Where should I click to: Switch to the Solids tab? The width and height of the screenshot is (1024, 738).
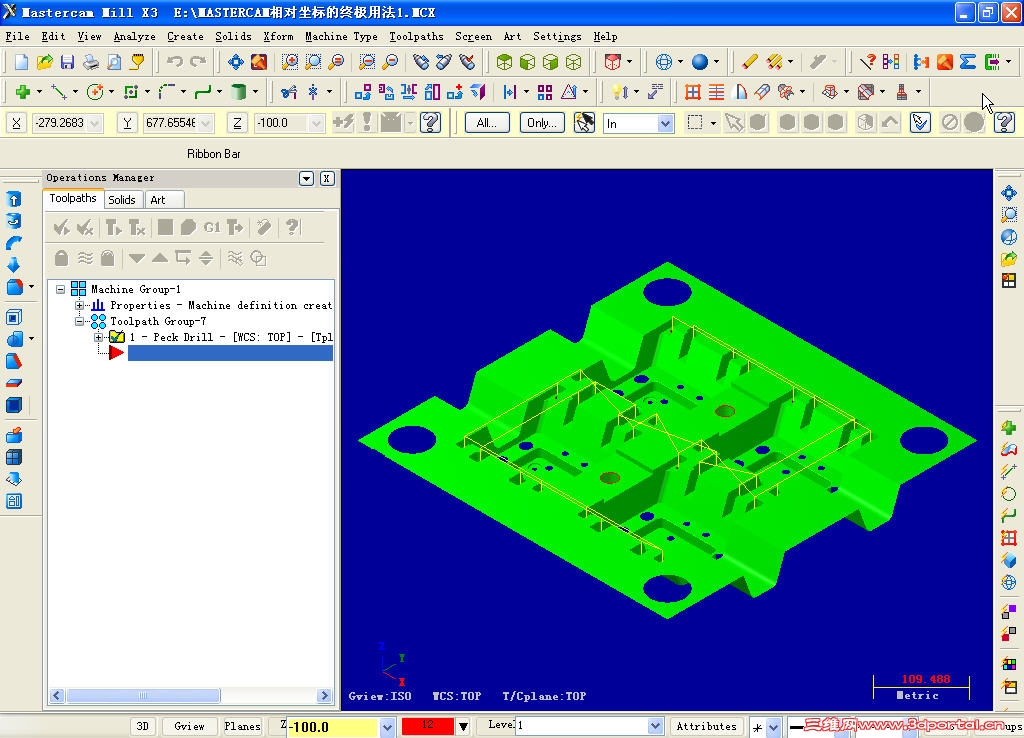tap(121, 200)
